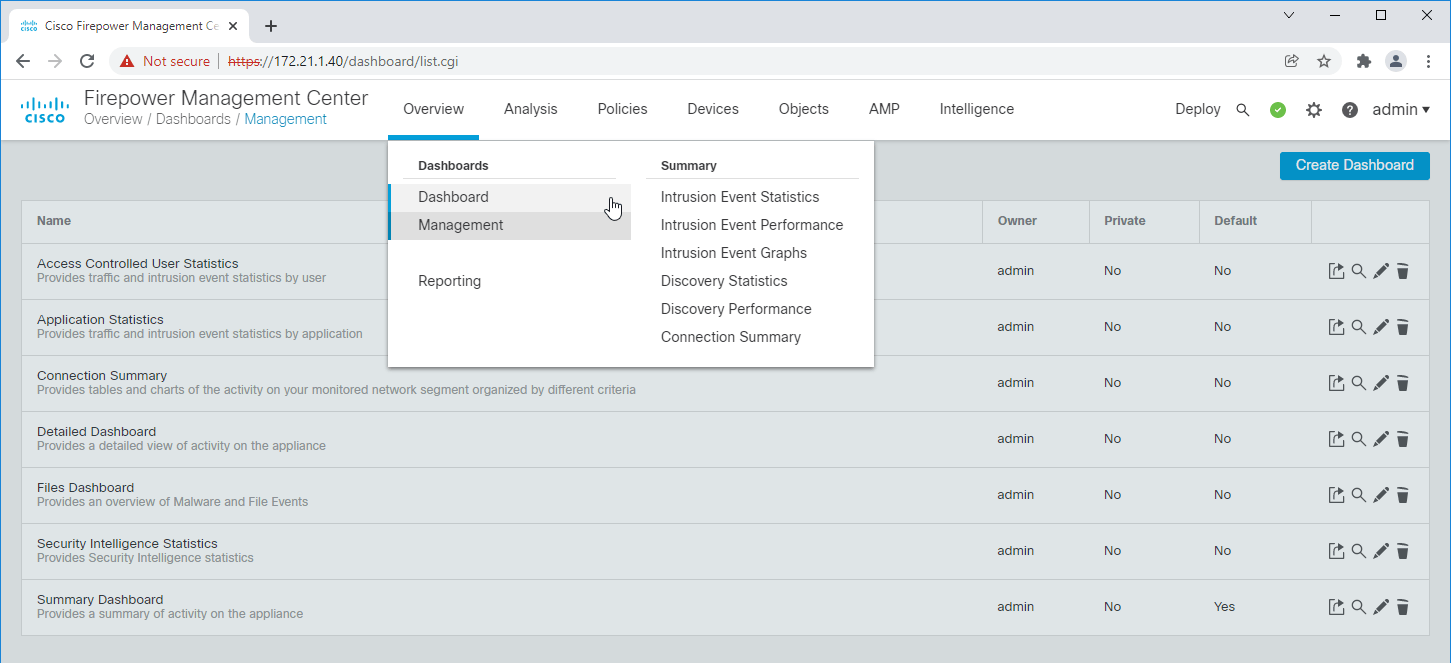Click the Cisco logo

[45, 110]
